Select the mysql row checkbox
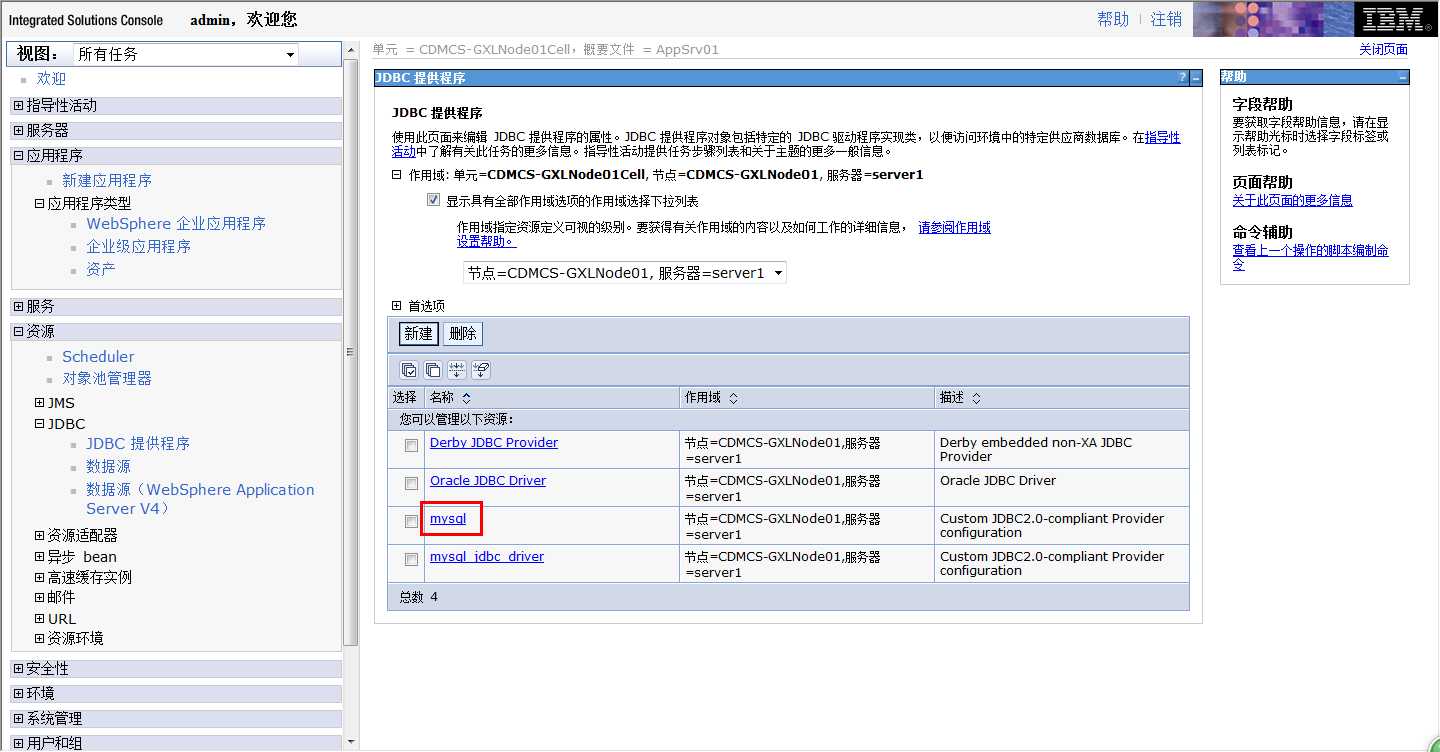 point(411,522)
